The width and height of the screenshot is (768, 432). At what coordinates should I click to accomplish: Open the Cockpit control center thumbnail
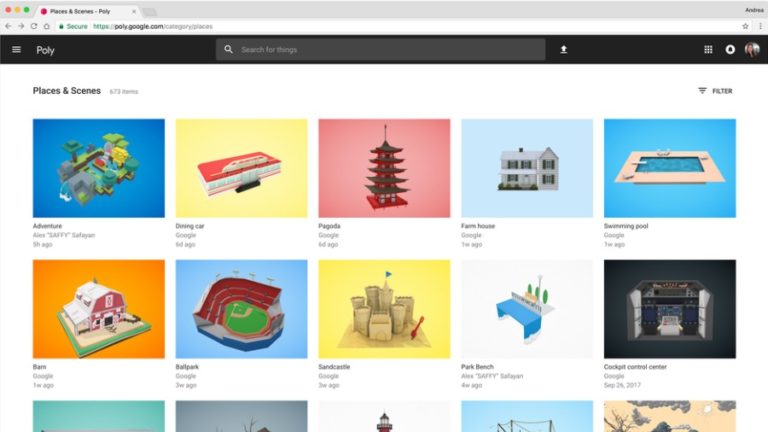[670, 309]
